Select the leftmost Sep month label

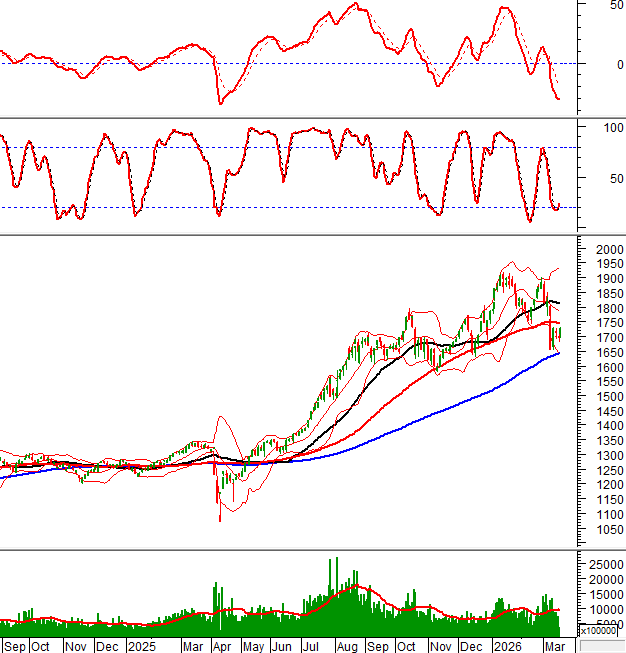coord(14,646)
